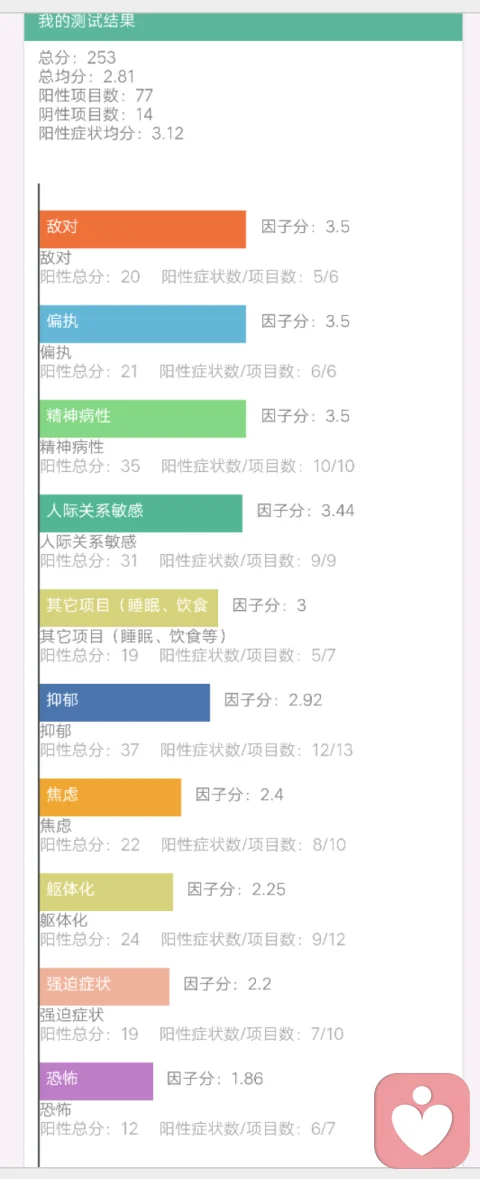This screenshot has width=480, height=1179.
Task: Click 人际关系敏感 factor score 3.44 label
Action: (x=305, y=511)
